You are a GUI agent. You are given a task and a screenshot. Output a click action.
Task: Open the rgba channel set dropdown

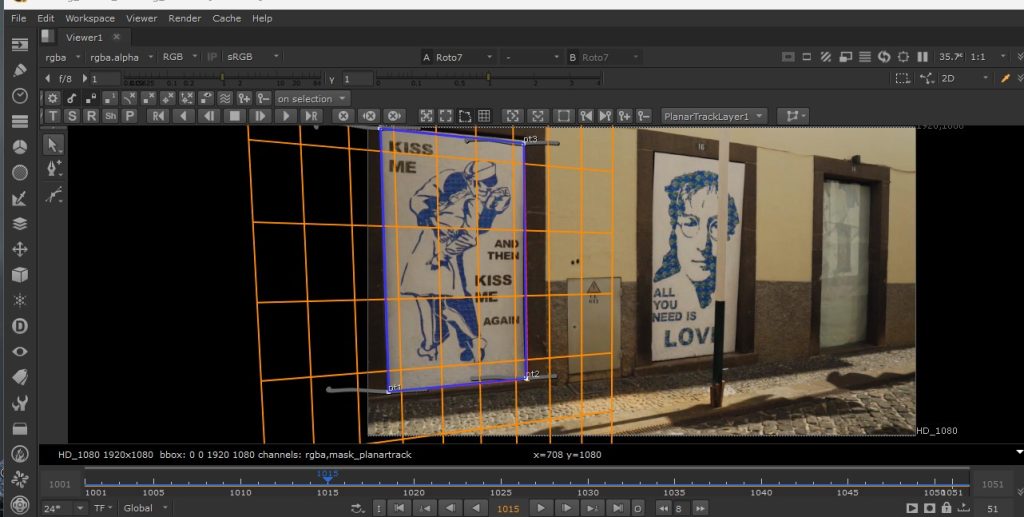click(63, 57)
